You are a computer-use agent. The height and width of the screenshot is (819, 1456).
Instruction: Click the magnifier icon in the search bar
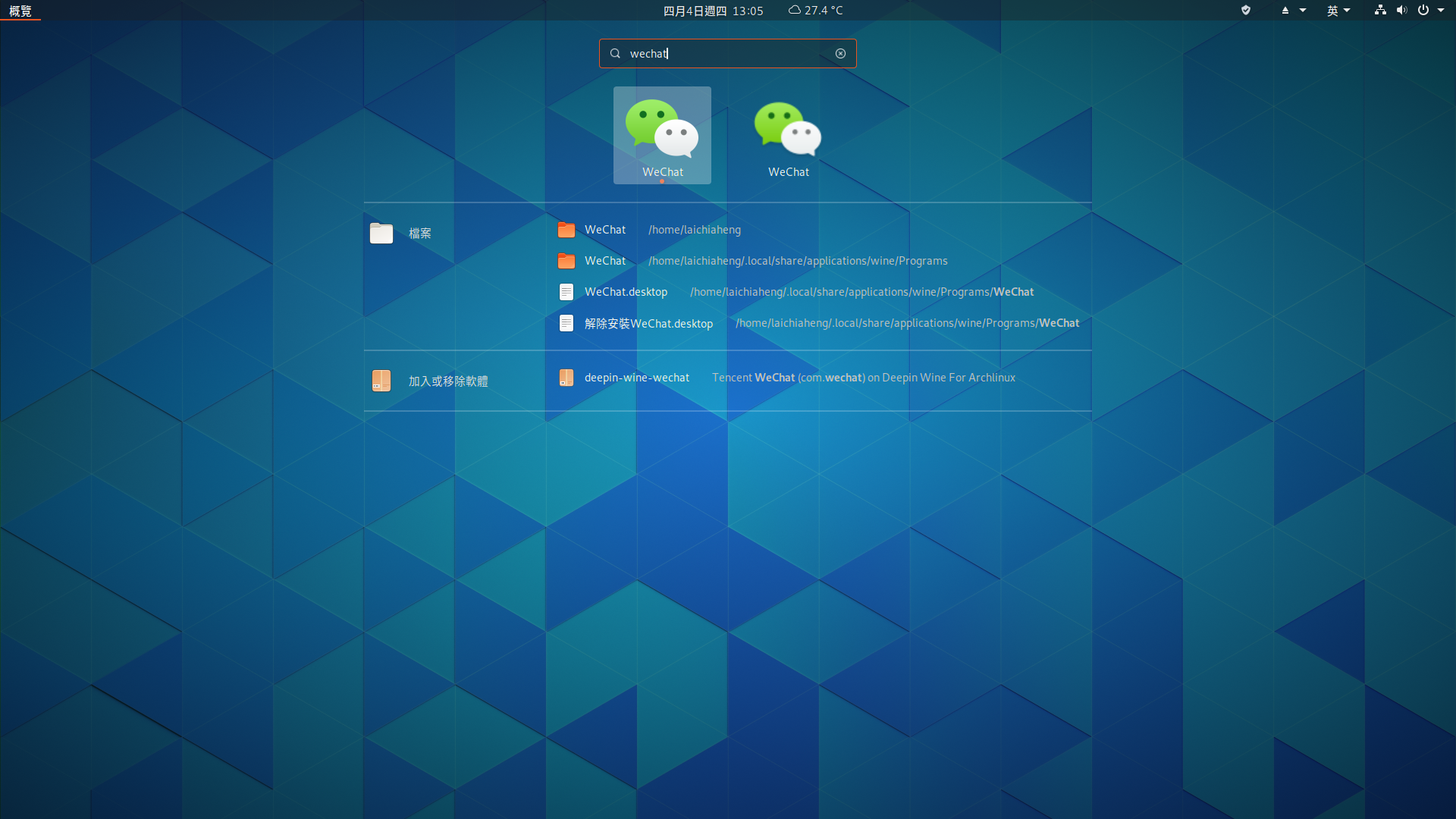click(615, 54)
